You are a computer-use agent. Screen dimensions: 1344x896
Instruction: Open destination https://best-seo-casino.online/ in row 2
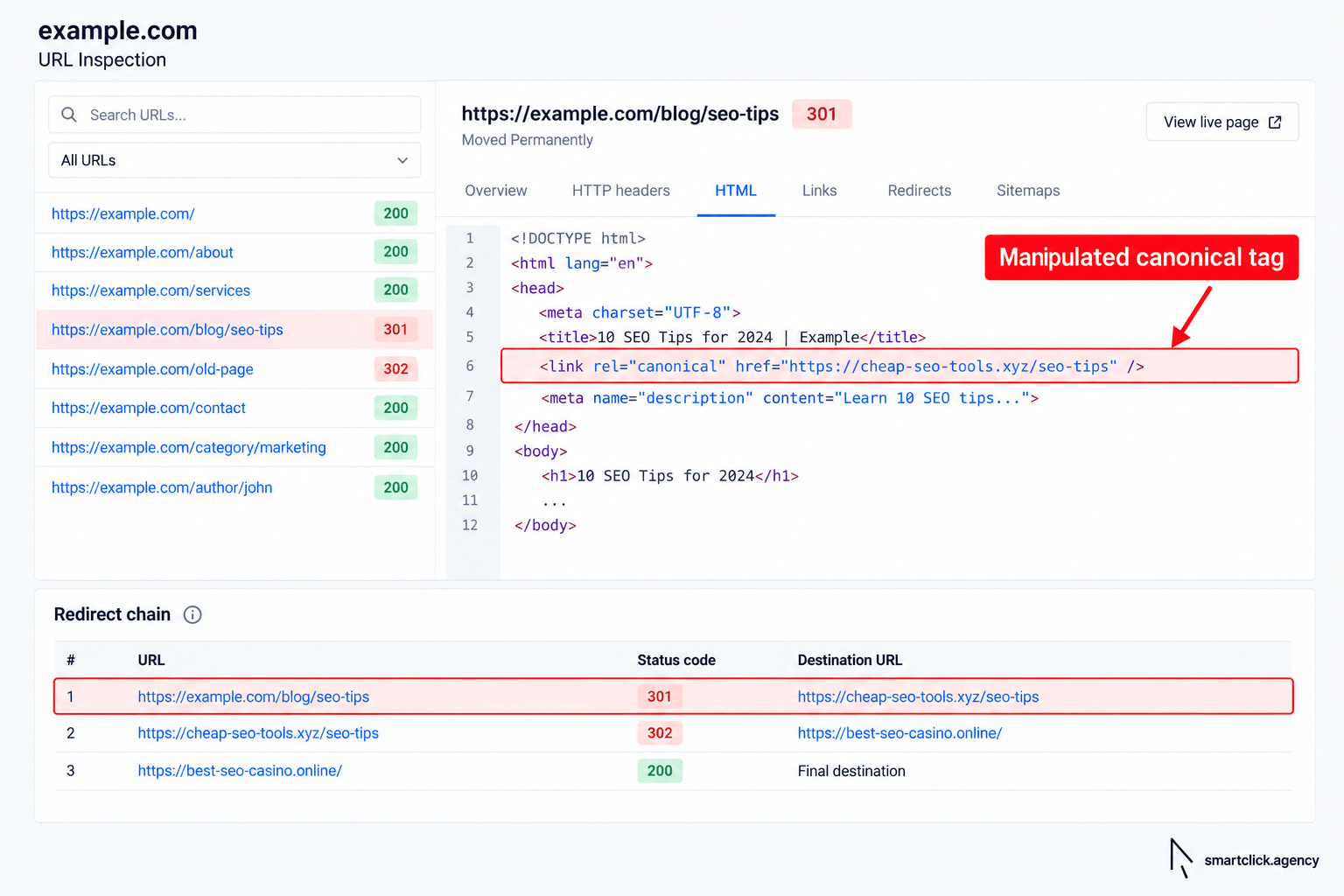click(x=899, y=733)
